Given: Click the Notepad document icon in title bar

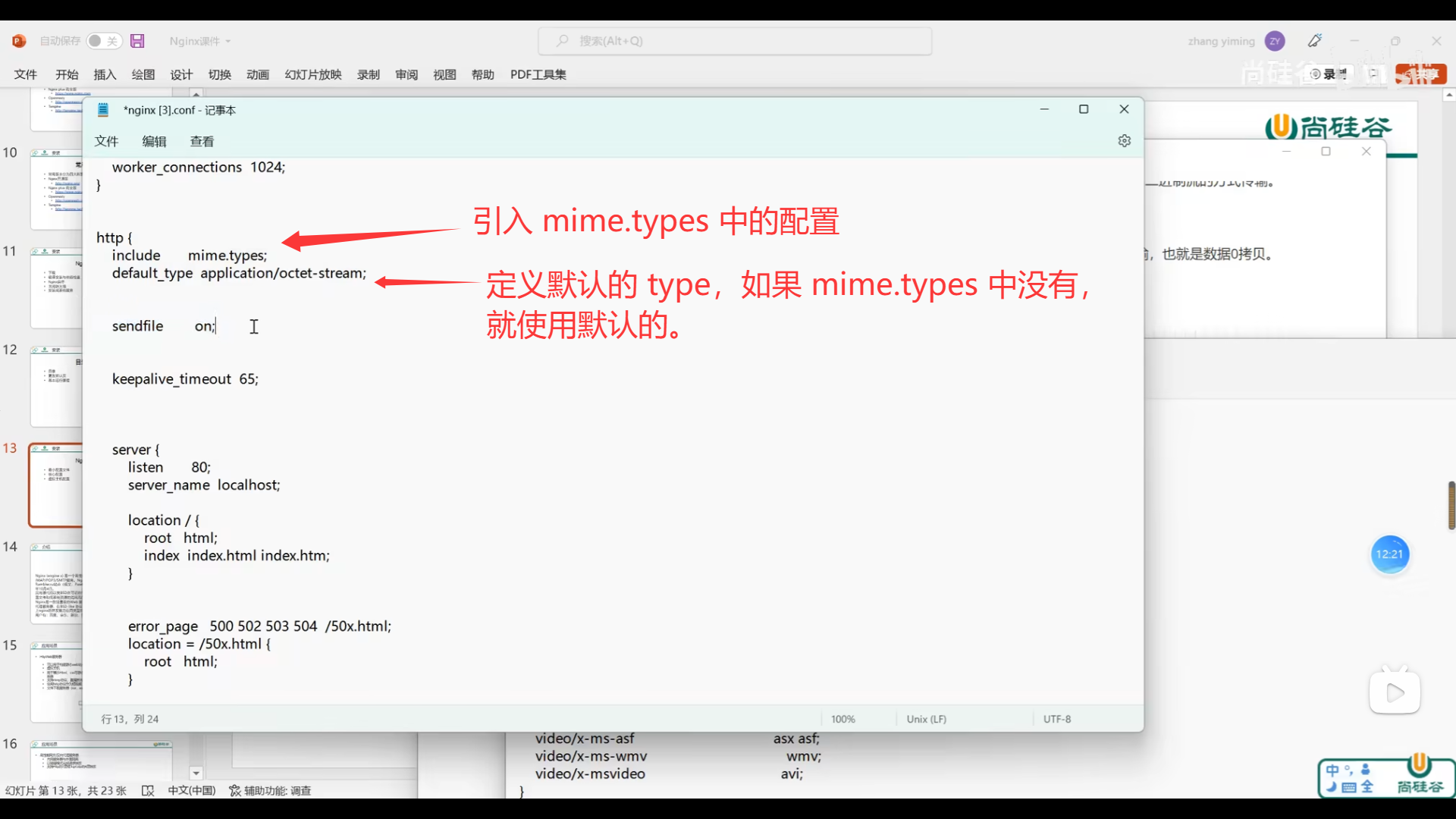Looking at the screenshot, I should [103, 110].
